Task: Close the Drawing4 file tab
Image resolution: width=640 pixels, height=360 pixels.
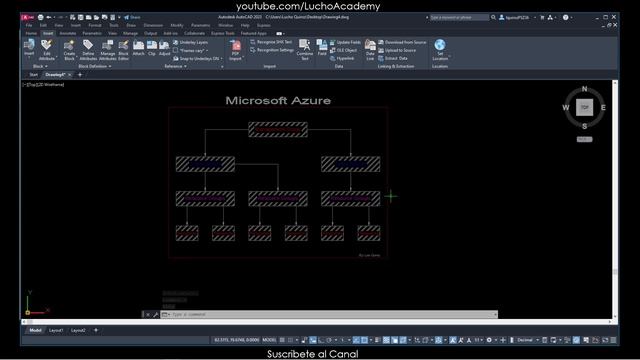Action: [x=69, y=75]
